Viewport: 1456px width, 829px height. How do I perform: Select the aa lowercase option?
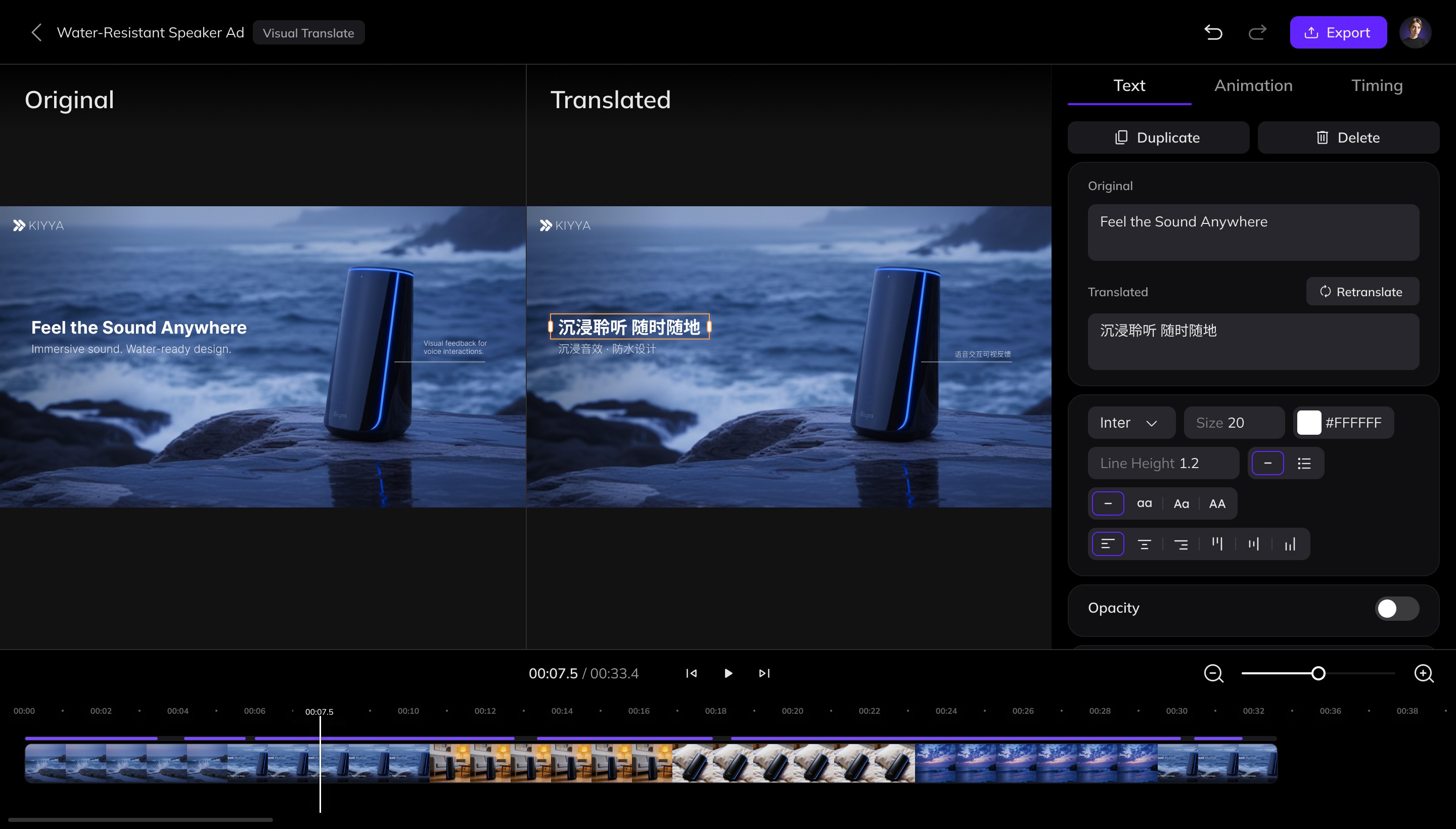tap(1145, 504)
